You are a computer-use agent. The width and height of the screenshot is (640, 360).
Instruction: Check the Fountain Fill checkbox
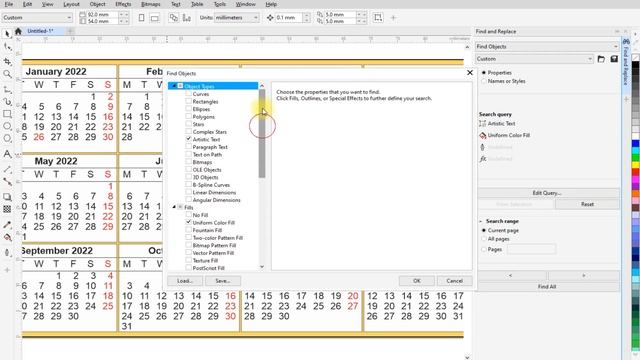(189, 230)
